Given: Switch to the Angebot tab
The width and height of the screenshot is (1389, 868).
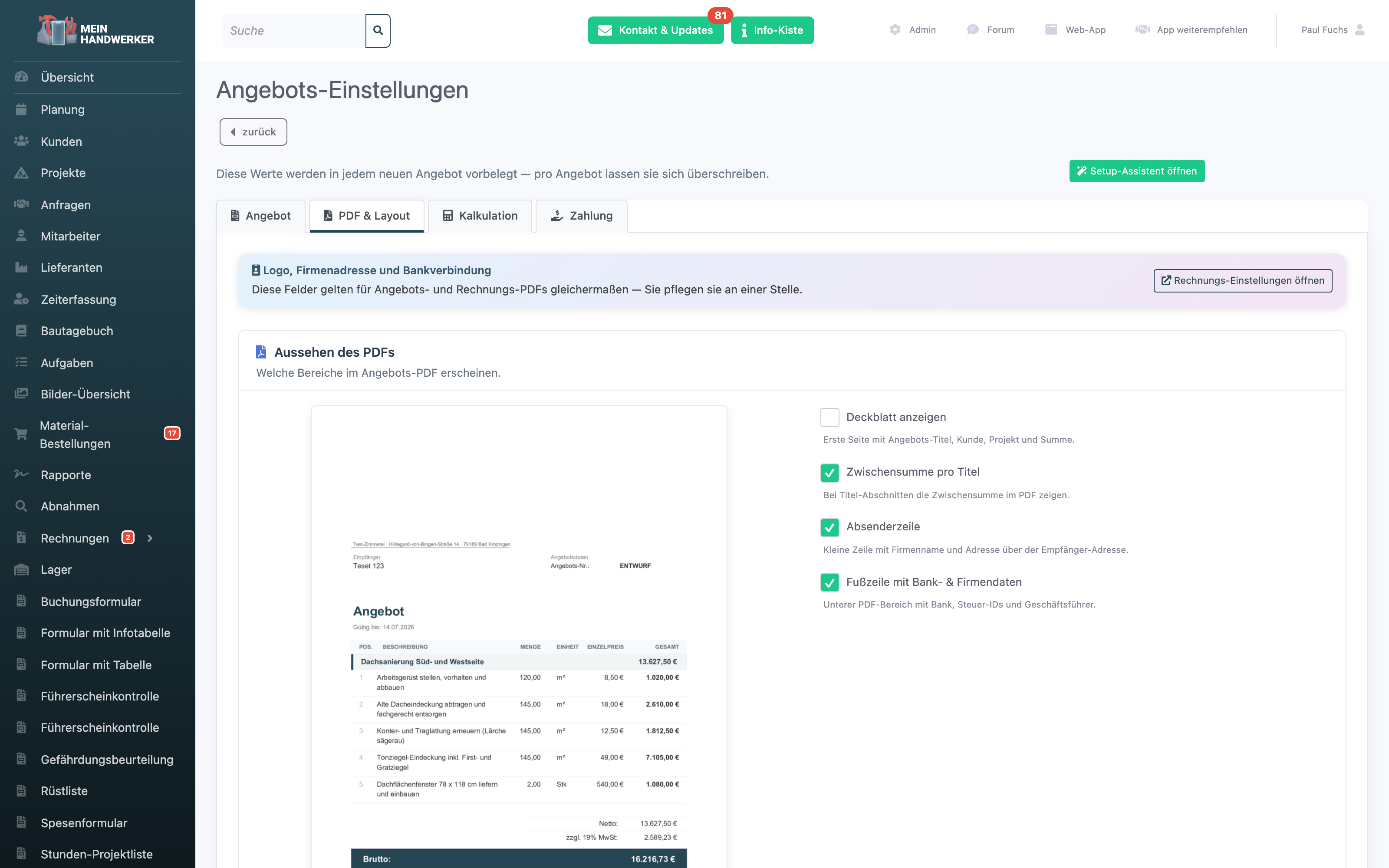Looking at the screenshot, I should click(x=260, y=216).
